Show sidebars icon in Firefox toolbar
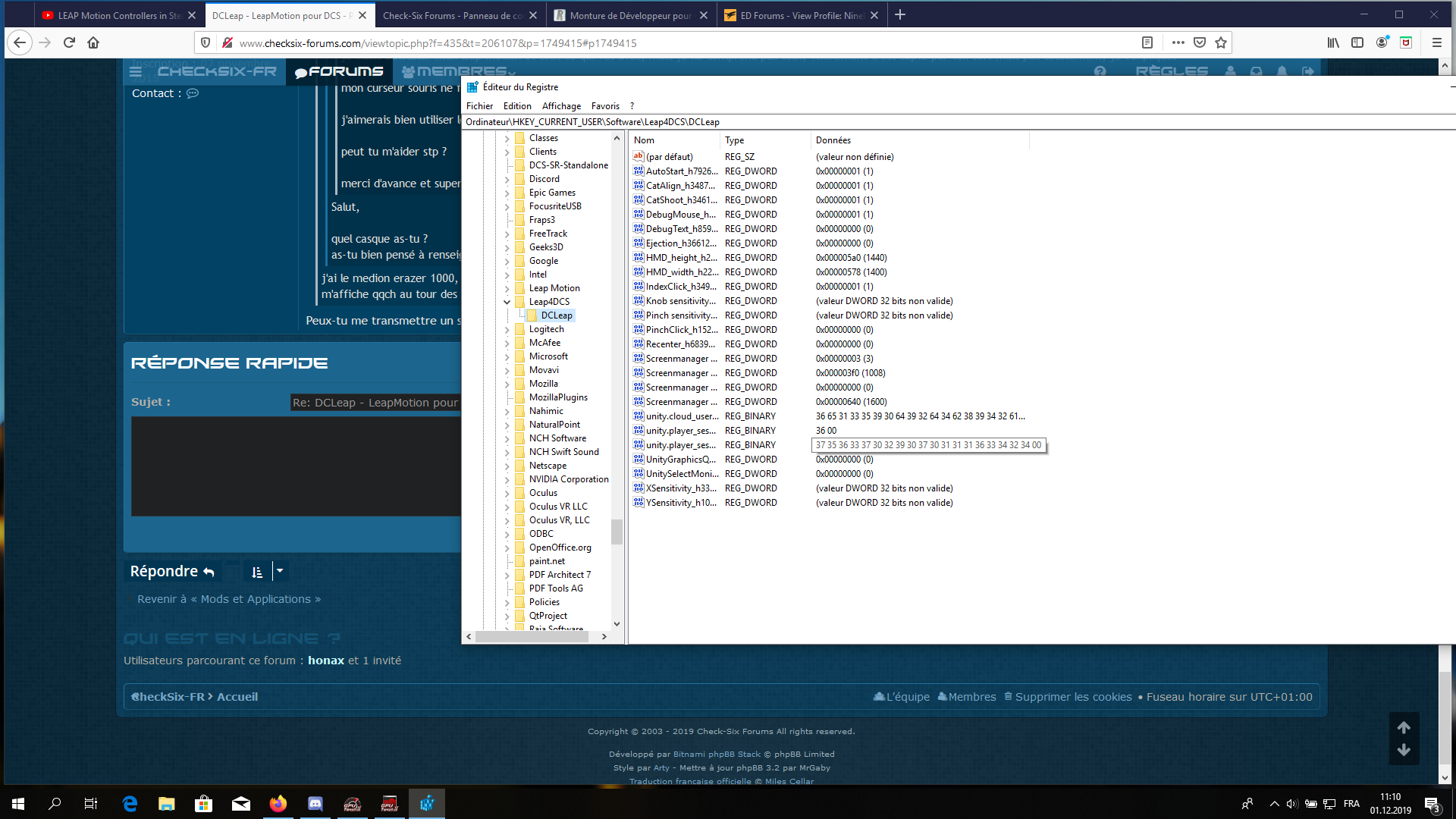Screen dimensions: 1456x819 pos(1357,43)
